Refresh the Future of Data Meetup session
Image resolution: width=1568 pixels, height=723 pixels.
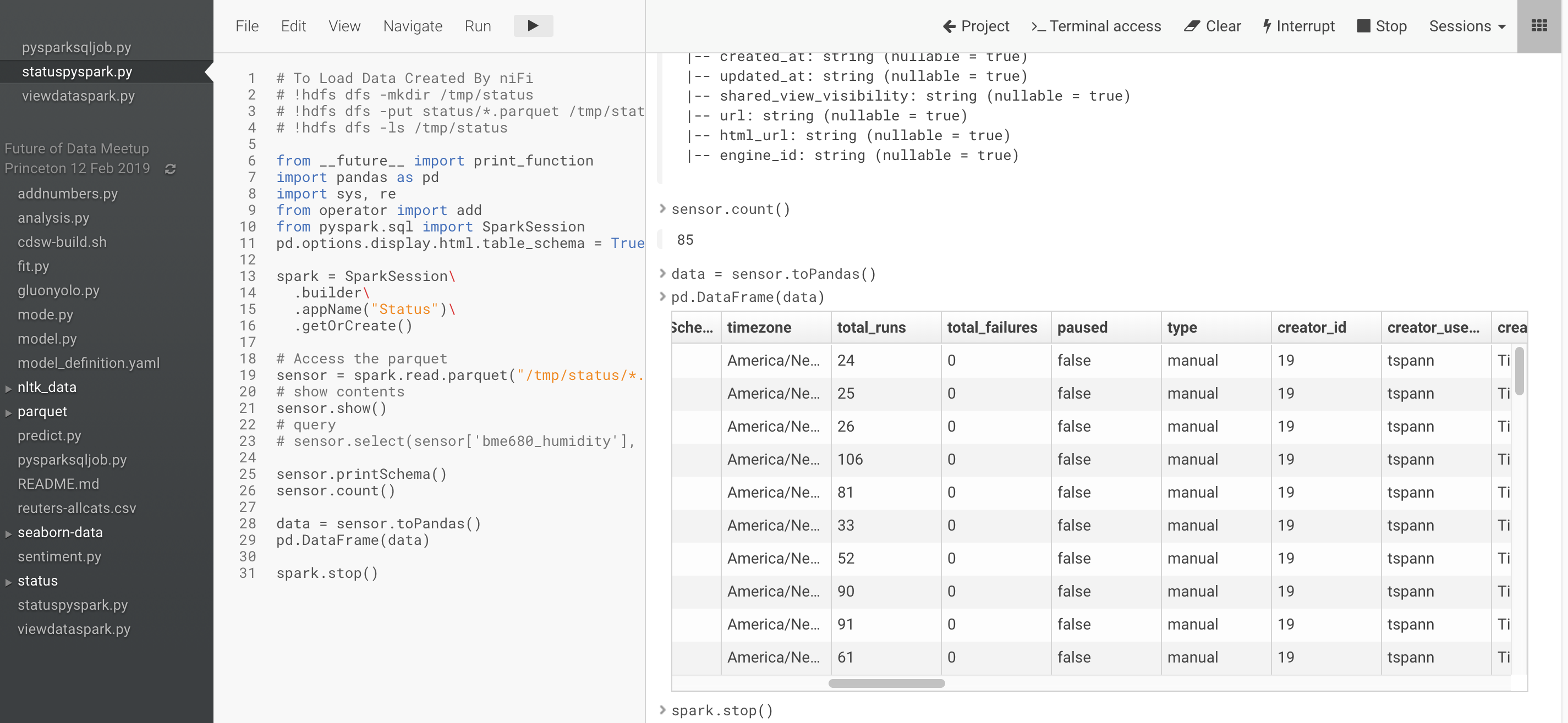pyautogui.click(x=171, y=169)
